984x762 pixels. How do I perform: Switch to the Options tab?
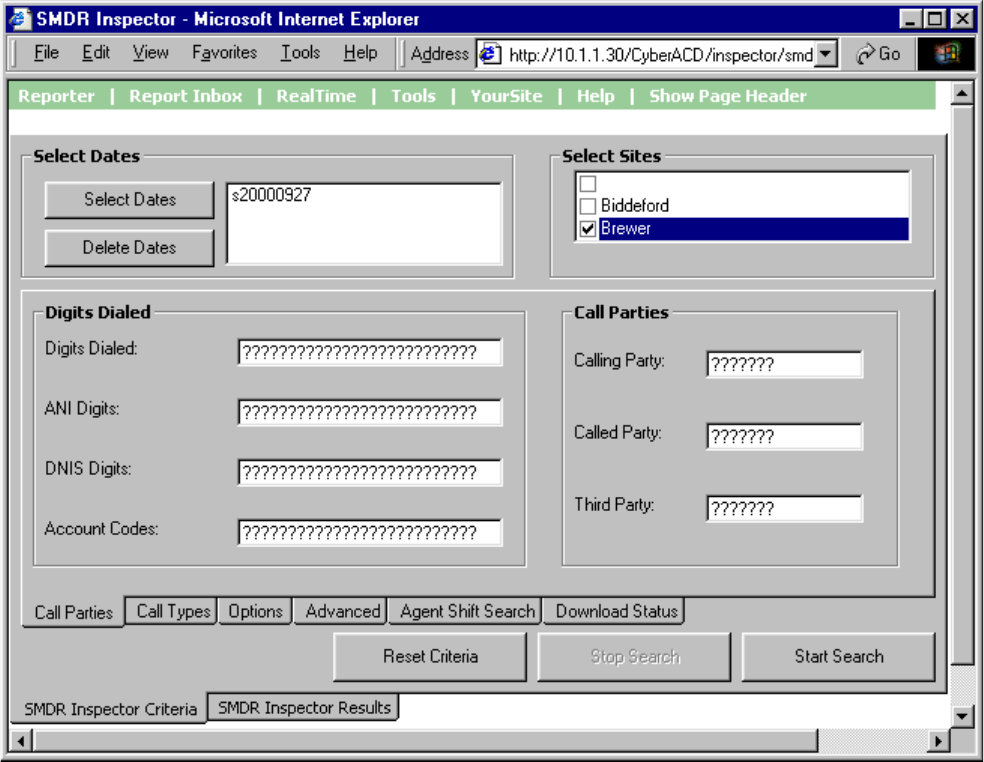click(255, 611)
